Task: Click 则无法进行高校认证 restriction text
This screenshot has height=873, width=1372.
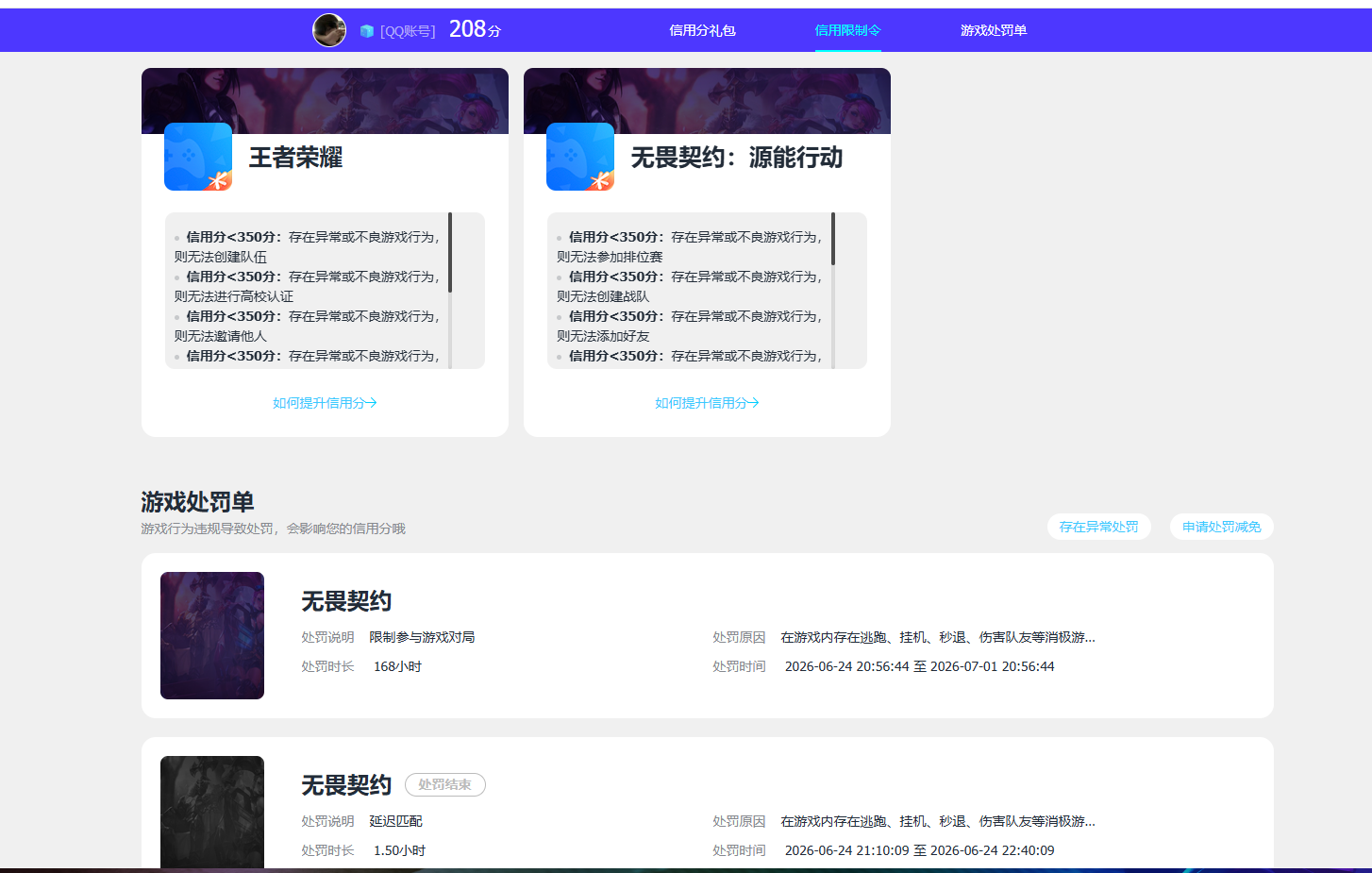Action: click(x=233, y=296)
